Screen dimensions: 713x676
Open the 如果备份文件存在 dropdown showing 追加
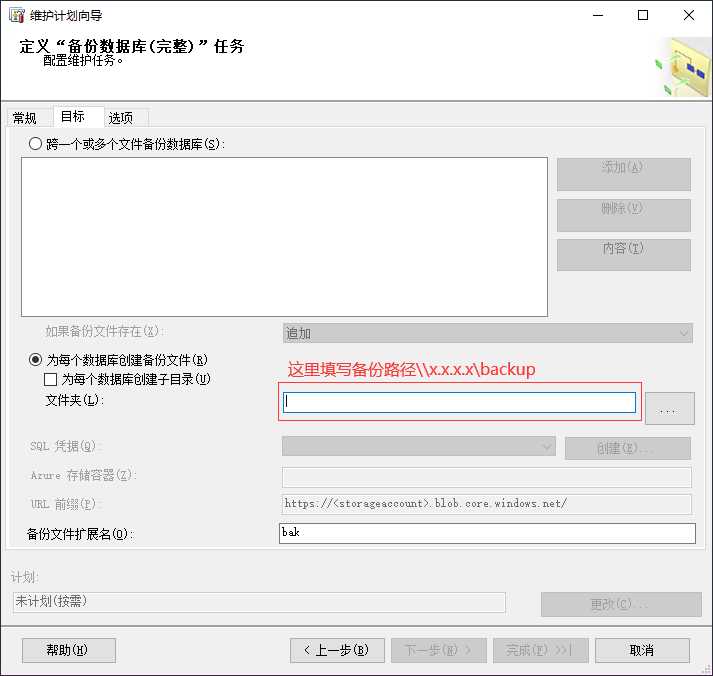pyautogui.click(x=487, y=333)
